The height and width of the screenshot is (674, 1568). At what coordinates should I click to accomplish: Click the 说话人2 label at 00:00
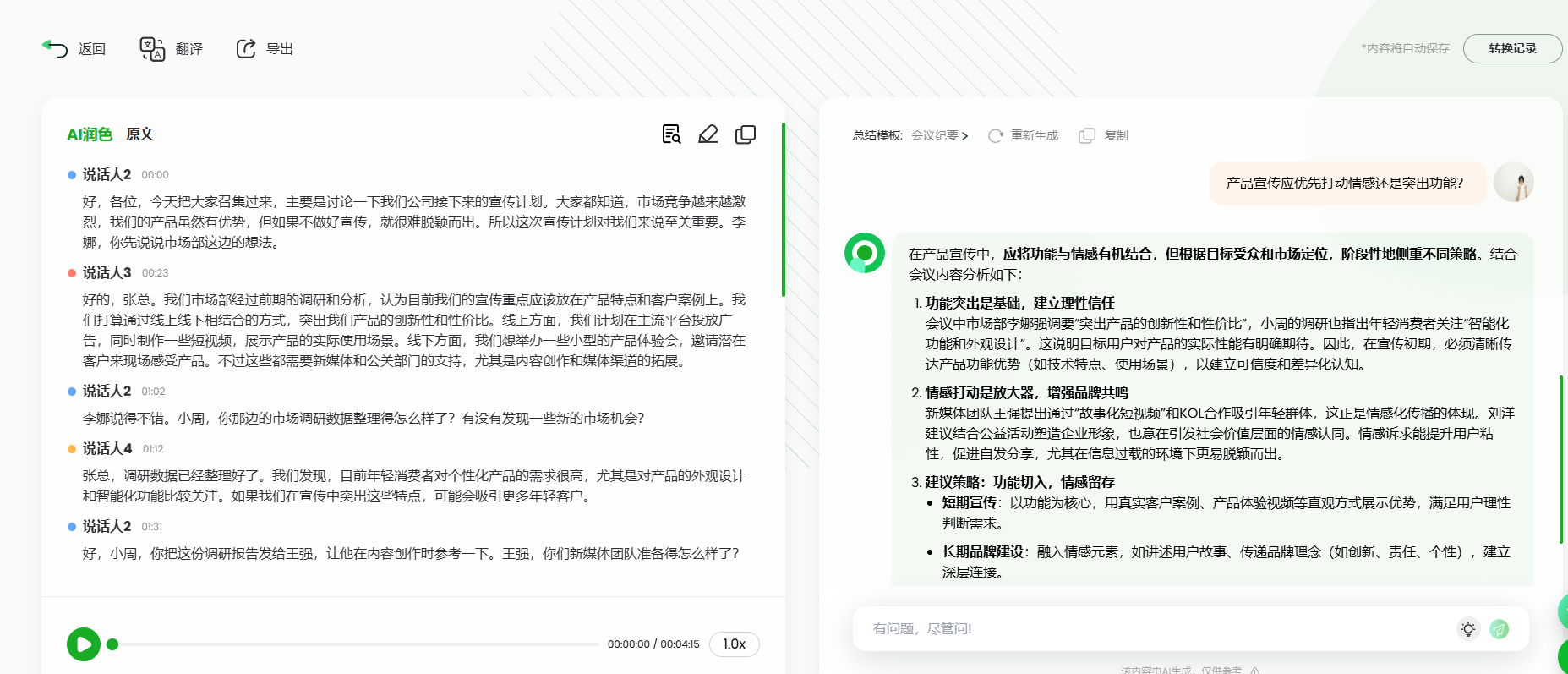point(107,174)
